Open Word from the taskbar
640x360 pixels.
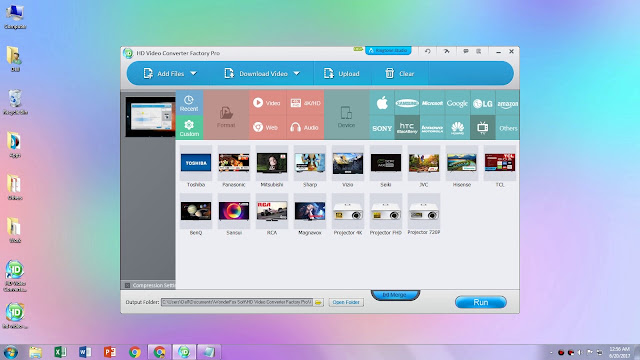tap(85, 352)
